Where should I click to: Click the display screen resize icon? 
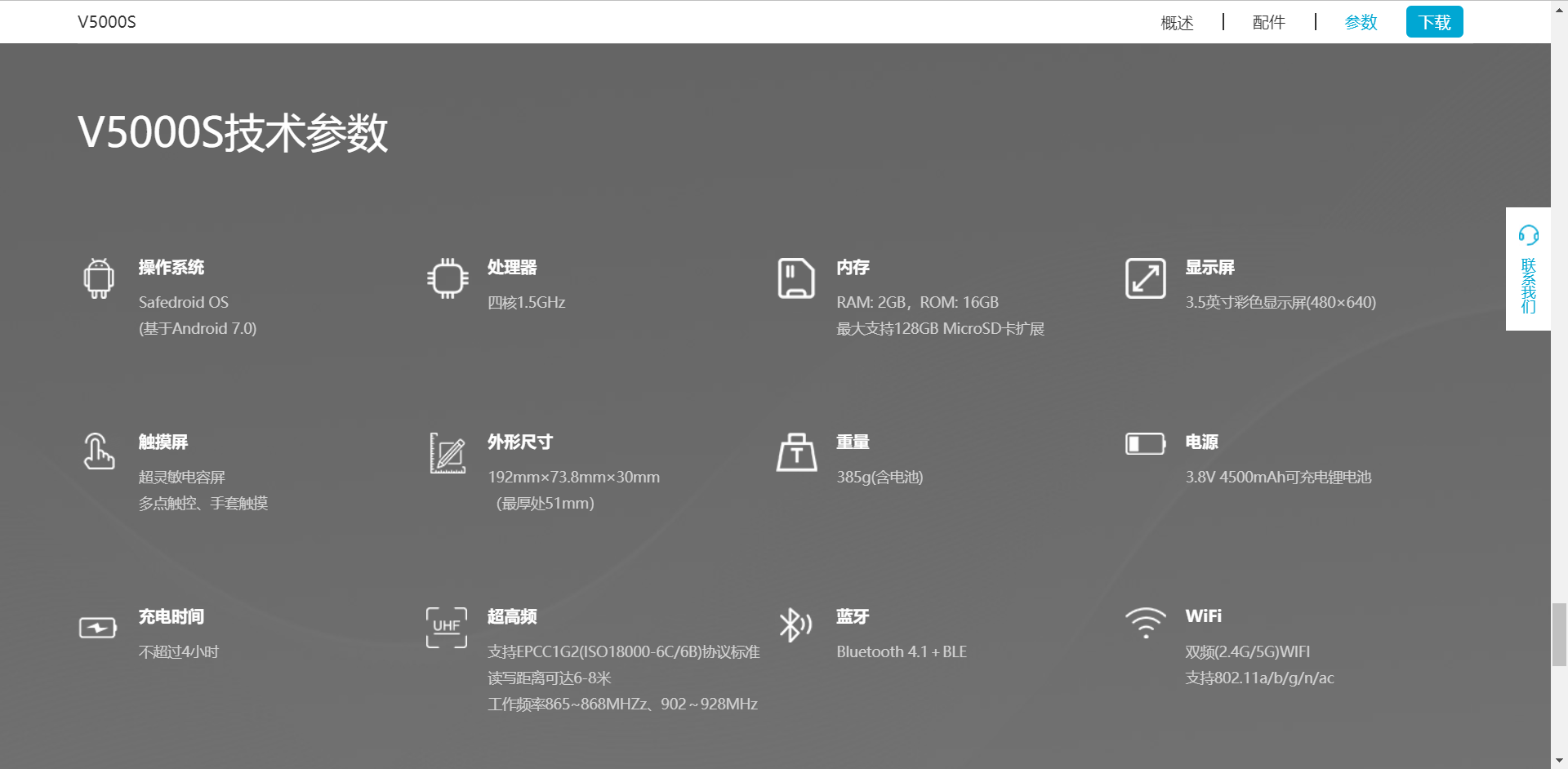(1145, 278)
